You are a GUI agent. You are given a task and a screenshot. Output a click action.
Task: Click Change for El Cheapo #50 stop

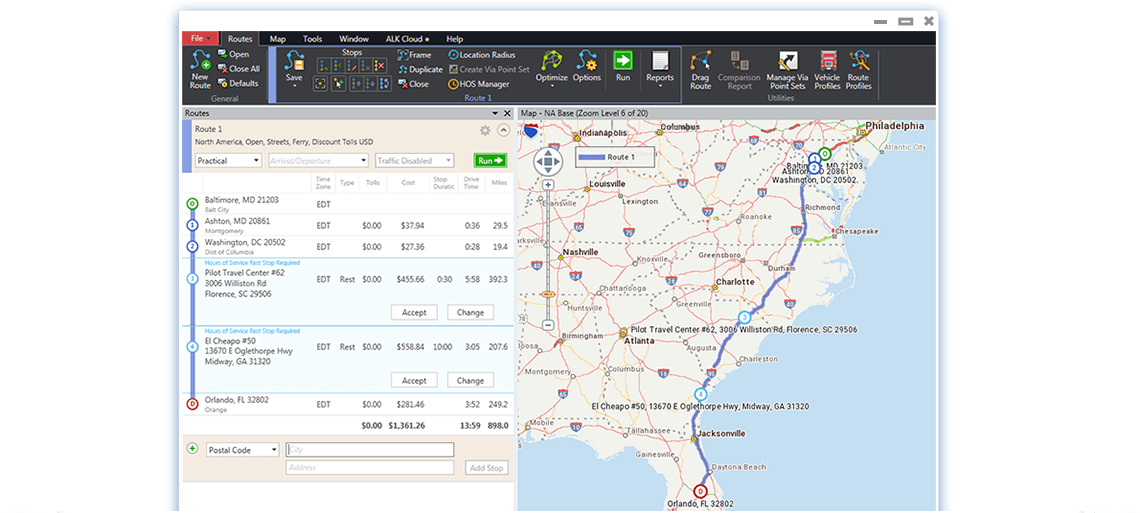pos(470,380)
